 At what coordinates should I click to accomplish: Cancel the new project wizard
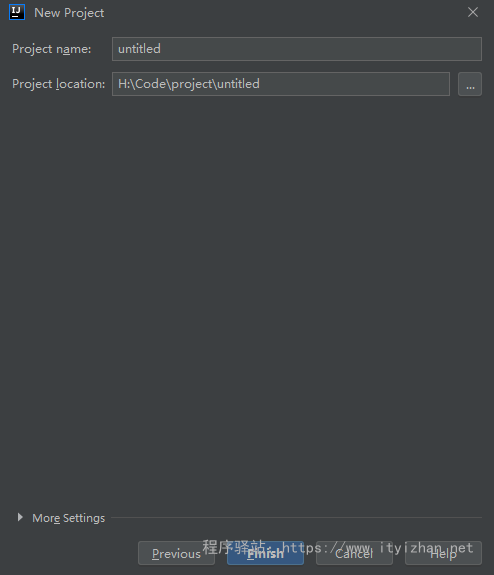pyautogui.click(x=354, y=553)
